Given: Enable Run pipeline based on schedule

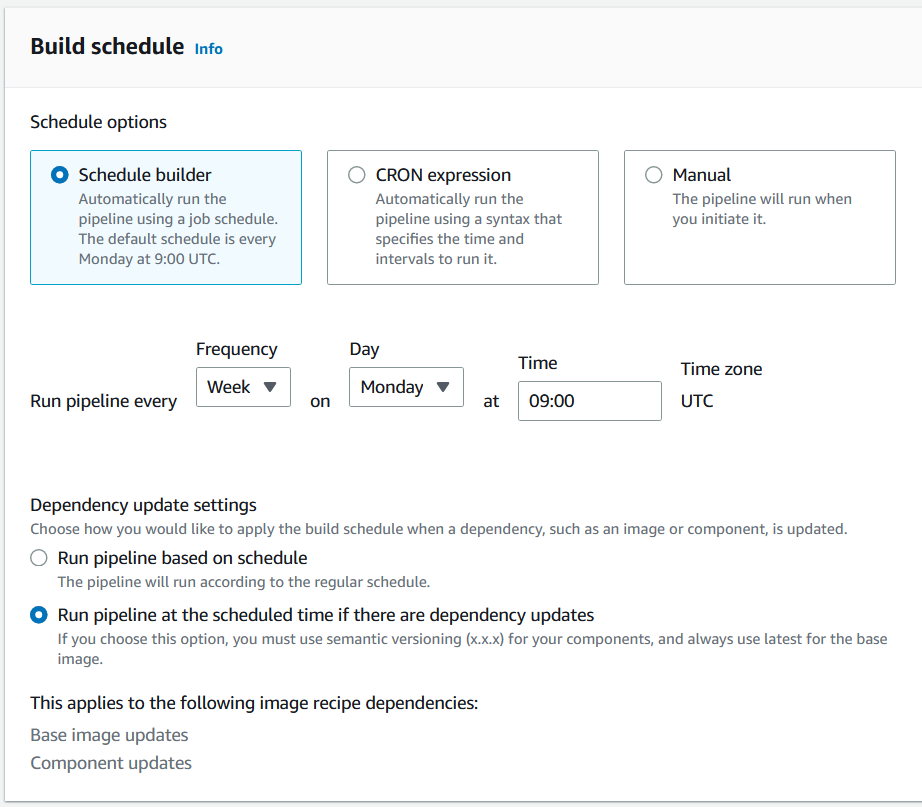Looking at the screenshot, I should click(37, 558).
